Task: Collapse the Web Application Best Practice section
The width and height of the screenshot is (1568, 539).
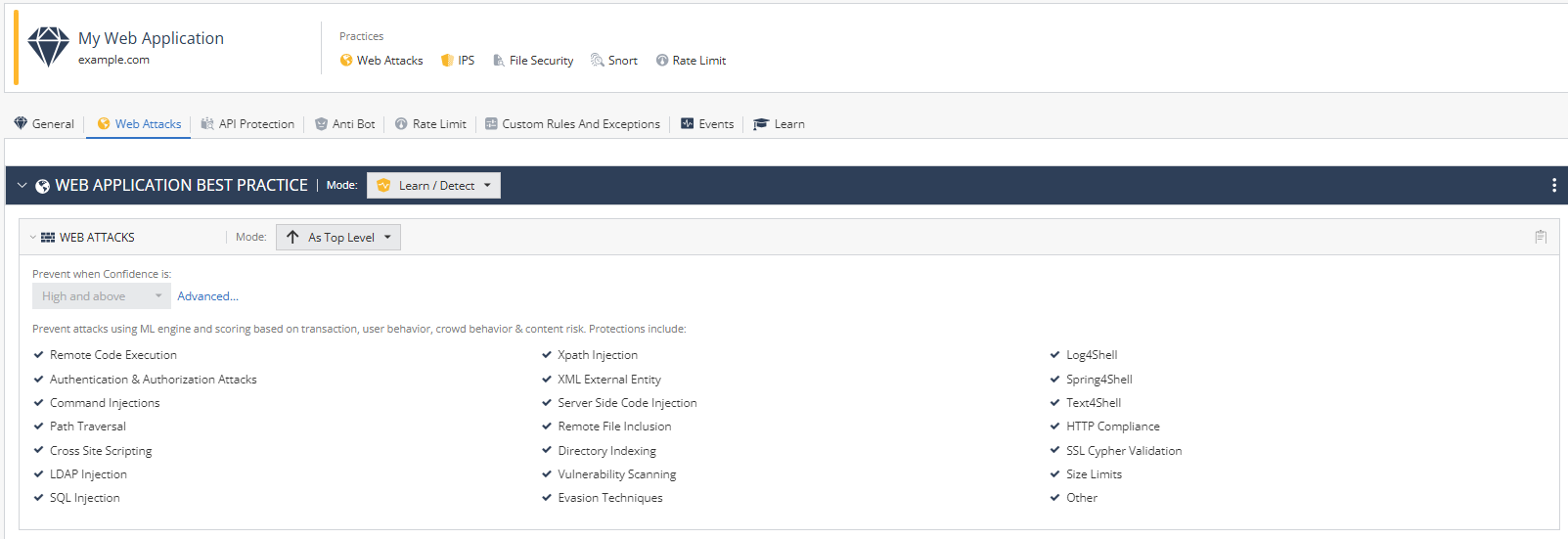Action: [22, 185]
